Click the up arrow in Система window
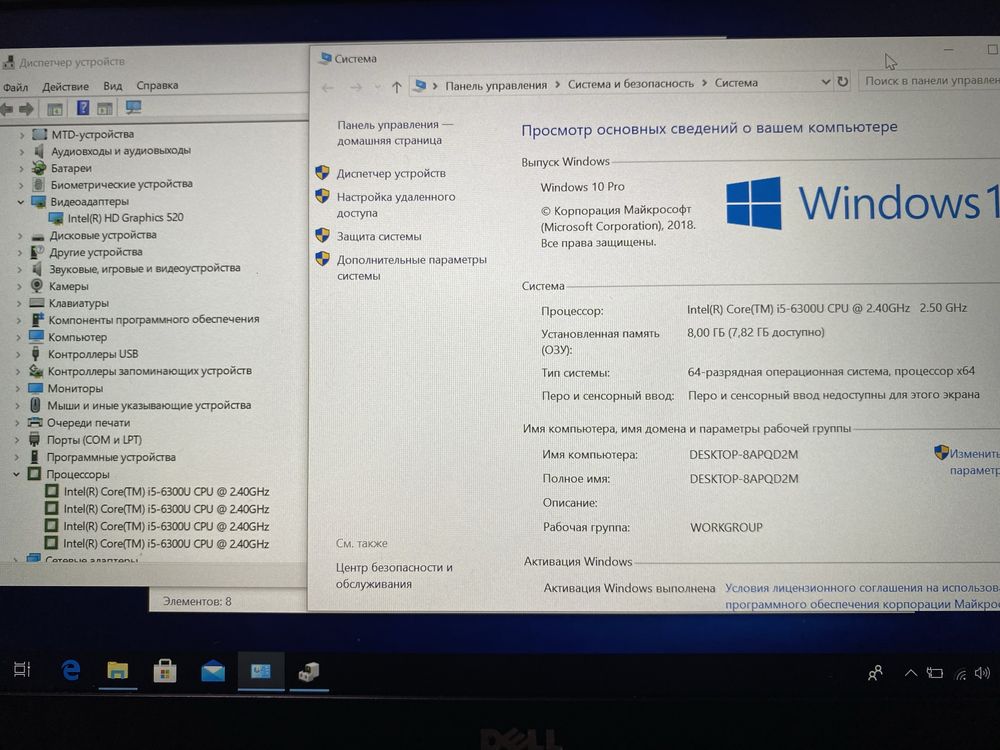The width and height of the screenshot is (1000, 750). (397, 87)
